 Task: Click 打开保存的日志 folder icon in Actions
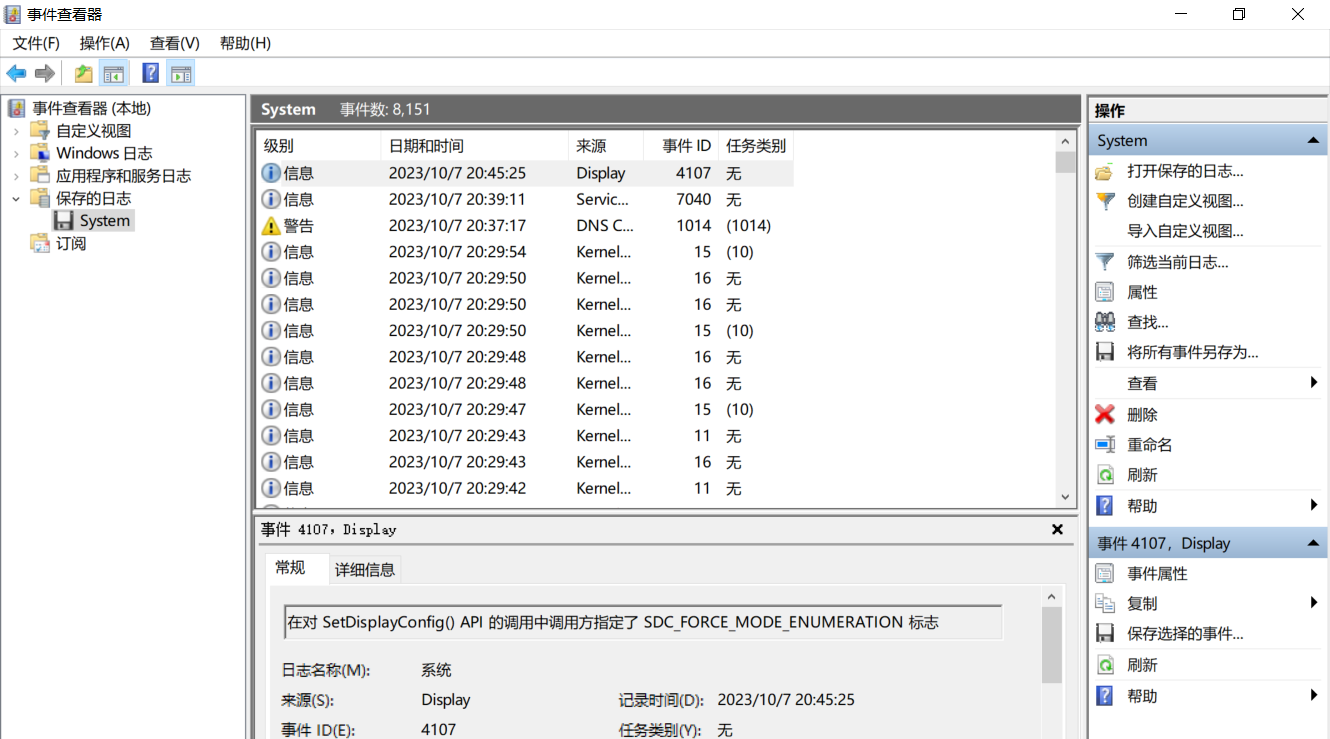point(1105,171)
